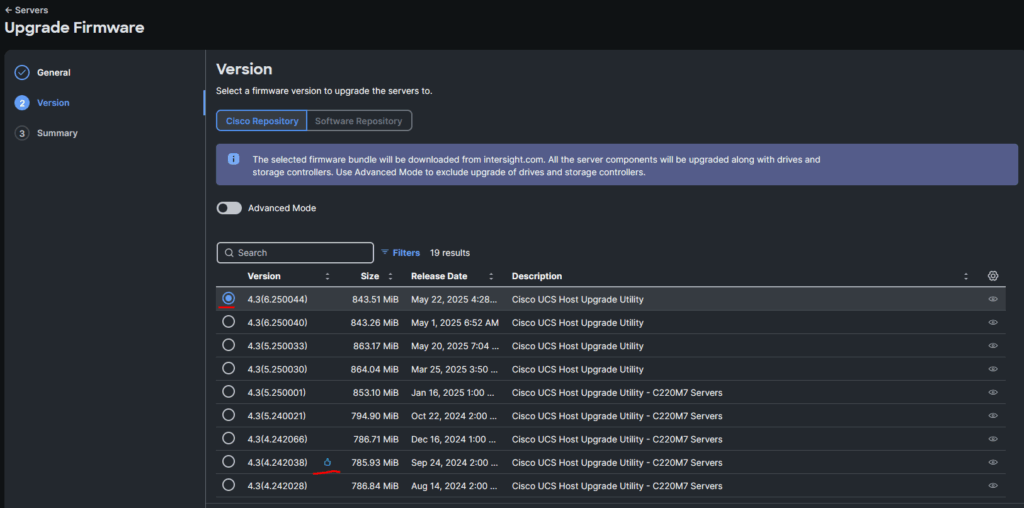Select radio button for 4.3(5.250001)
Screen dimensions: 1024x508
[x=228, y=392]
